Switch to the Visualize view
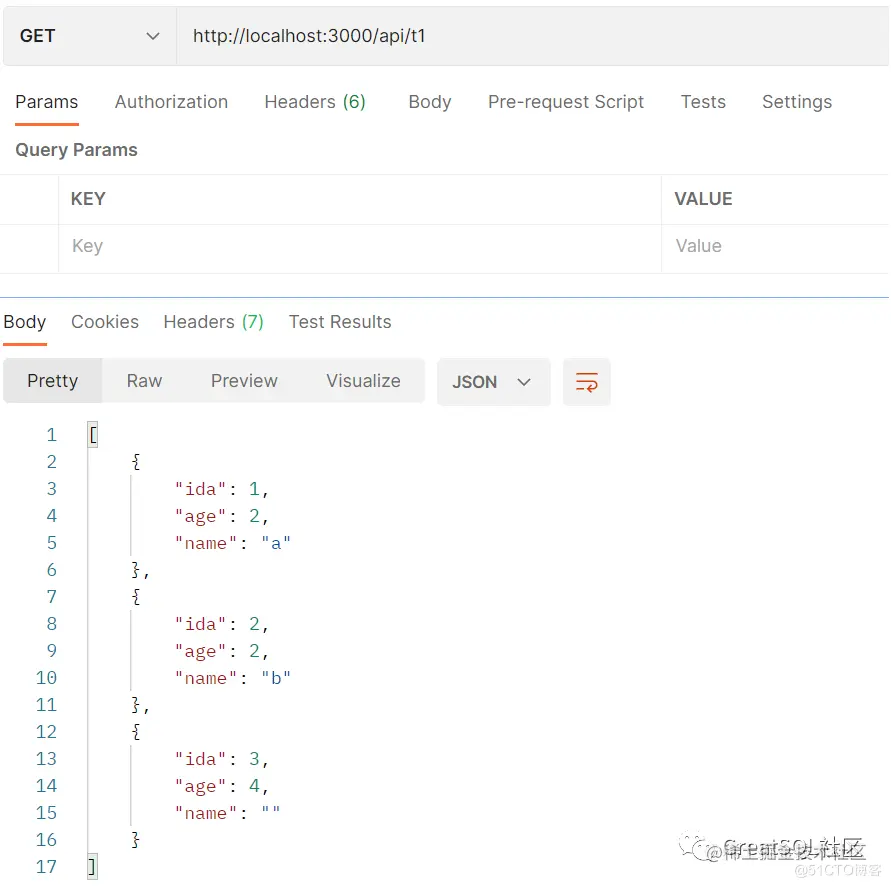891x887 pixels. (363, 381)
